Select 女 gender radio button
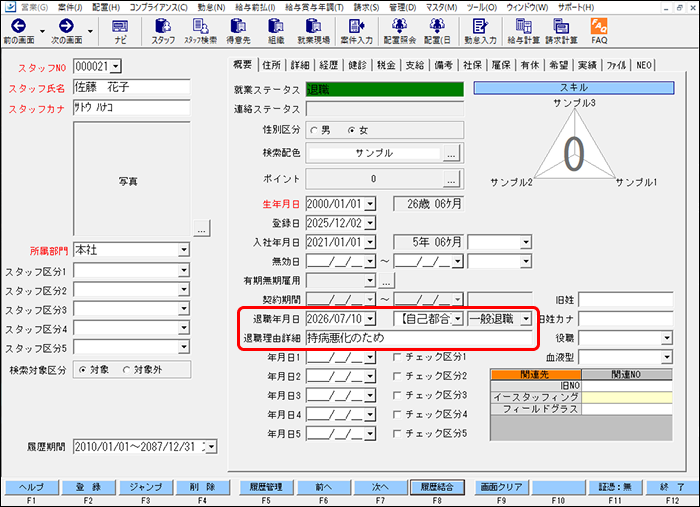The width and height of the screenshot is (700, 507). [352, 130]
